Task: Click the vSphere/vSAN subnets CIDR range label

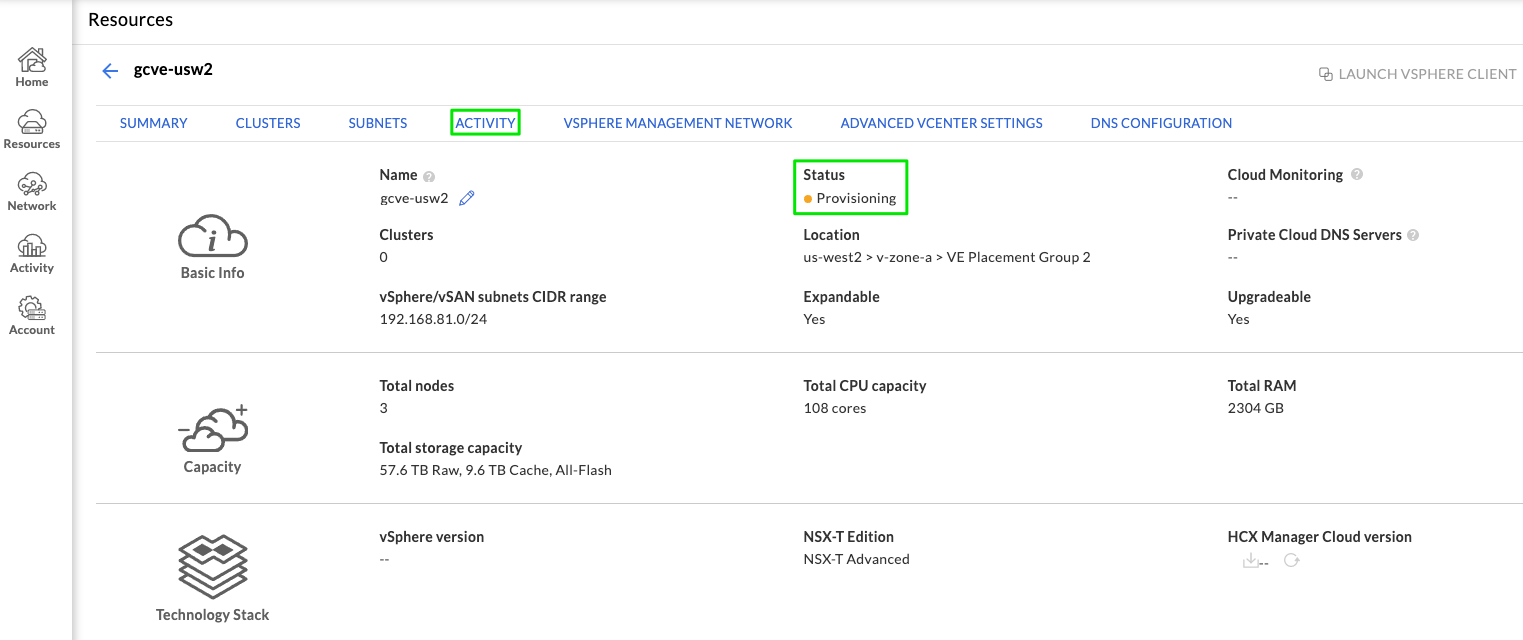Action: pos(493,297)
